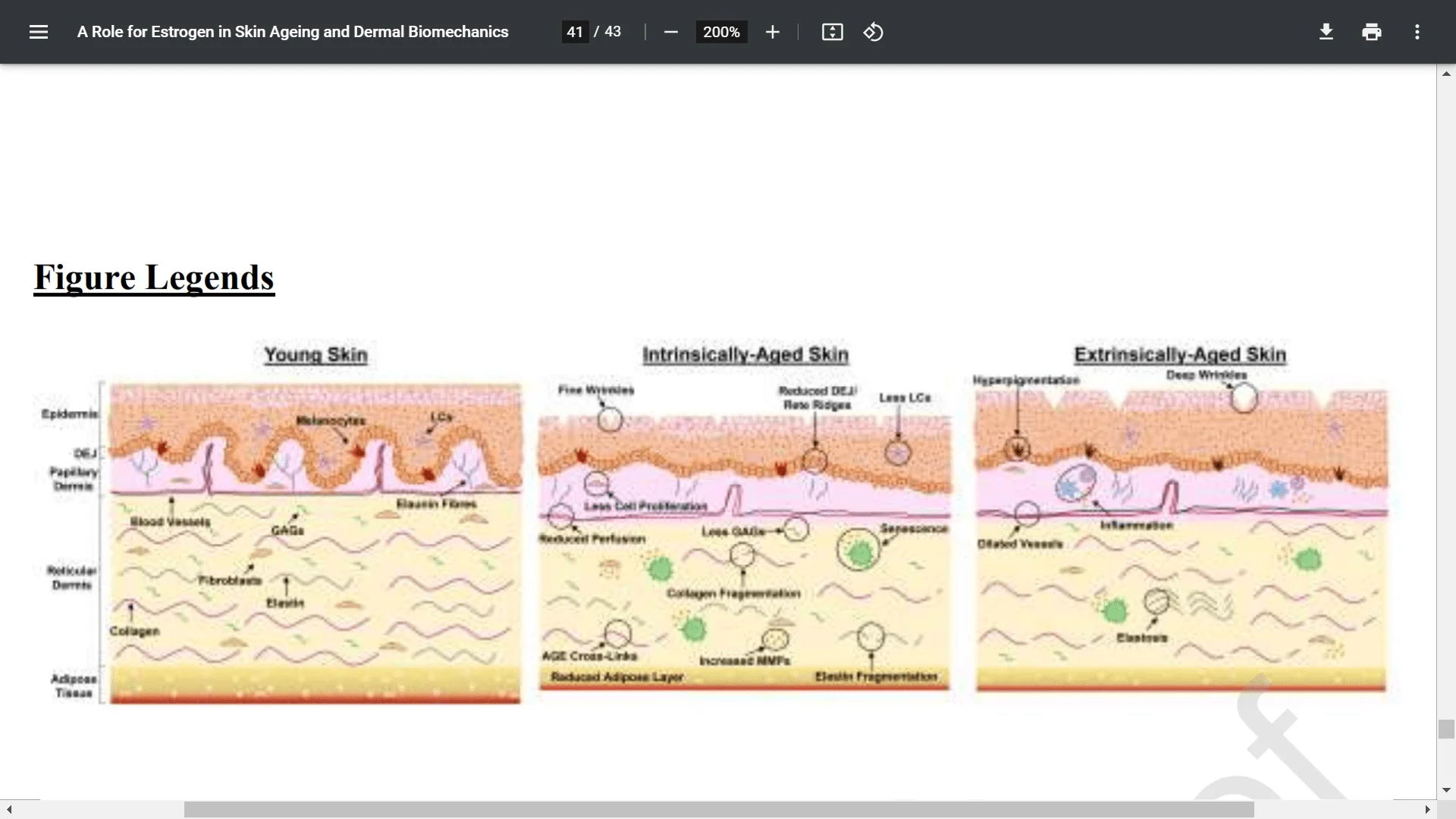Click the Less LCs label
The image size is (1456, 819).
pyautogui.click(x=905, y=397)
